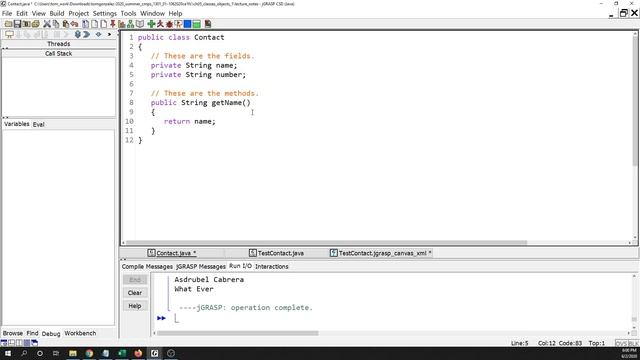The image size is (640, 360).
Task: Click on code line 'return name;'
Action: pyautogui.click(x=189, y=121)
